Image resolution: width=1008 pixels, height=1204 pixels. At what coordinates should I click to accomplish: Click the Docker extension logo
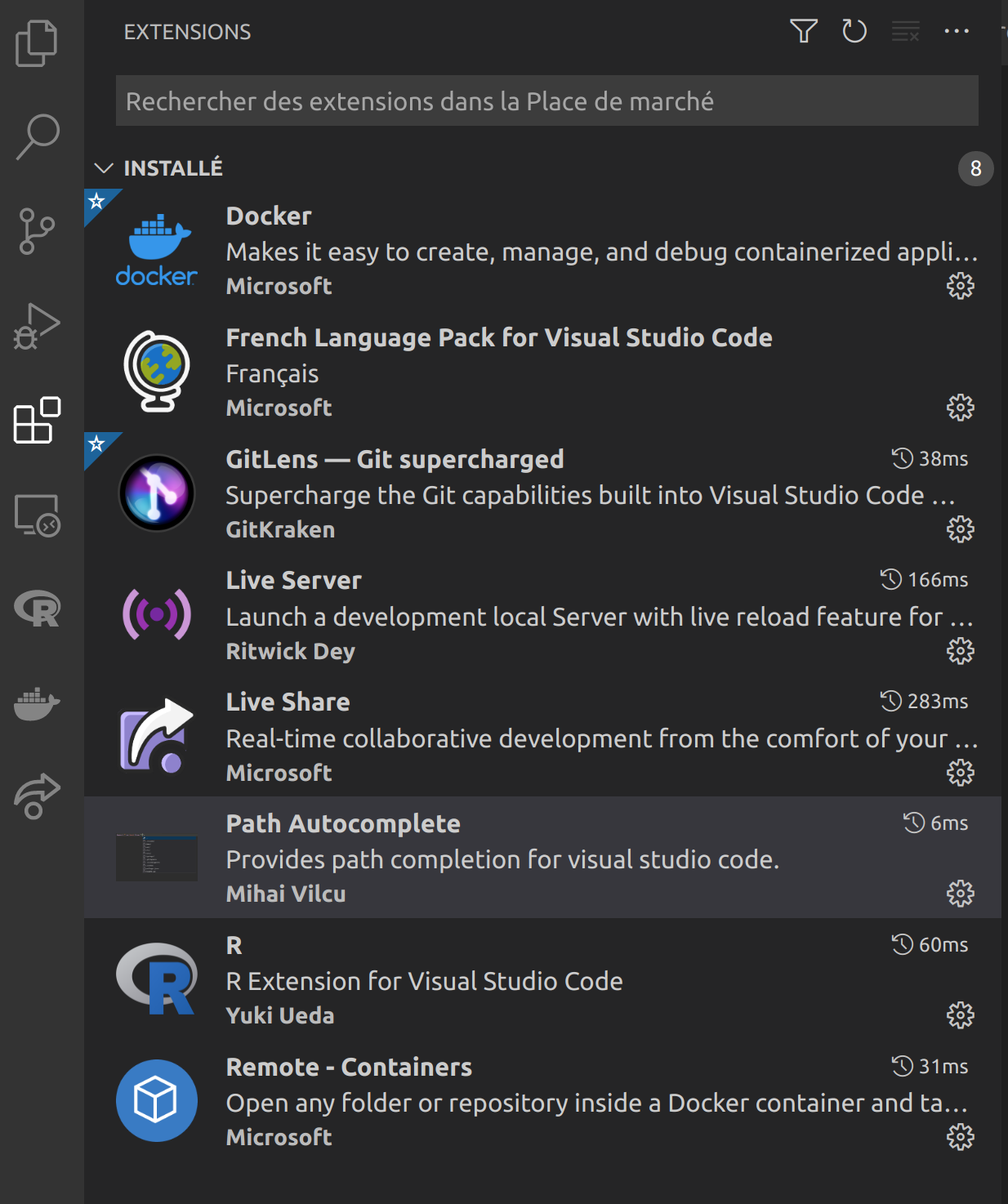[x=157, y=249]
